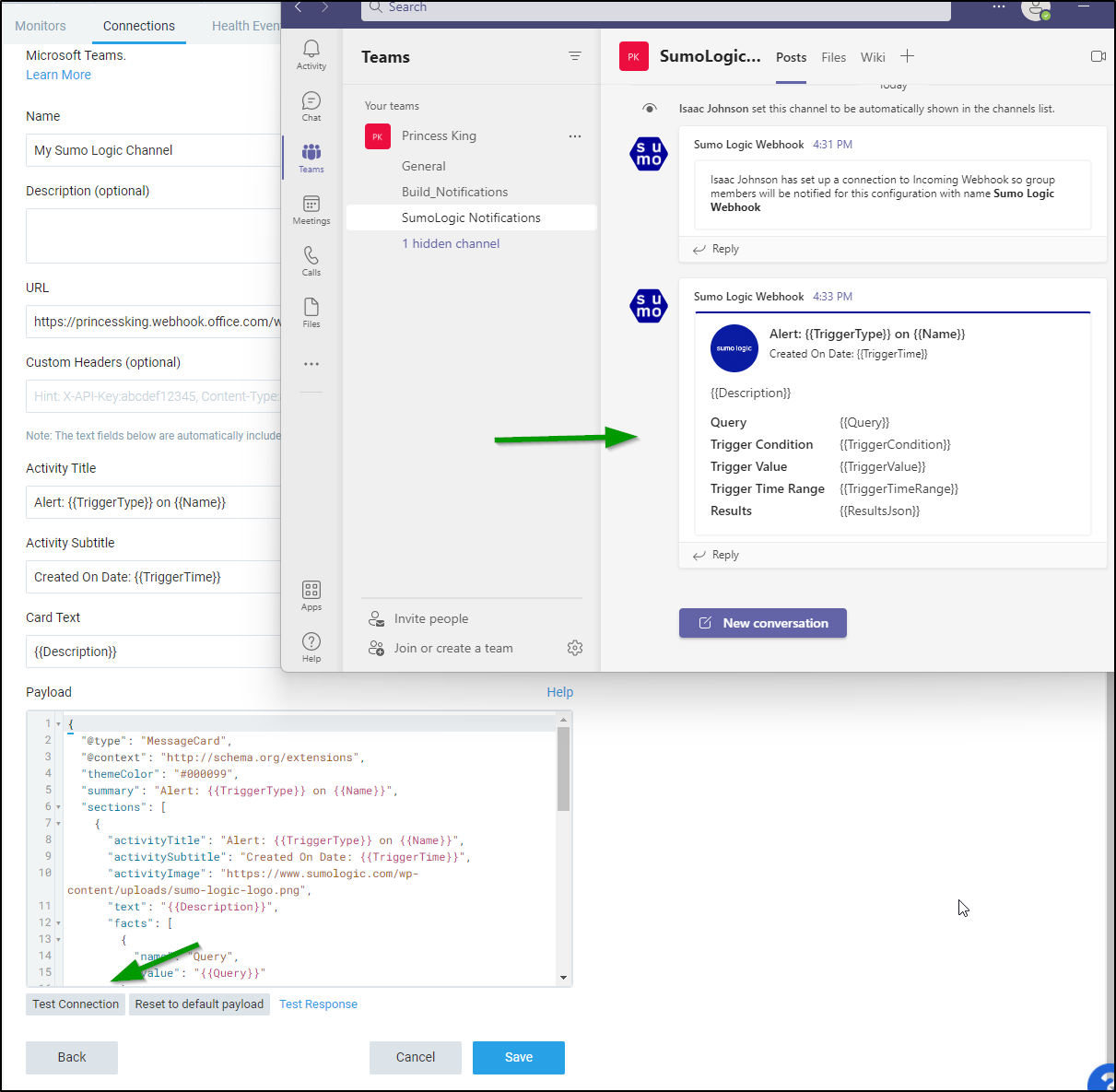This screenshot has height=1092, width=1116.
Task: Open the Apps store in Teams sidebar
Action: [x=311, y=595]
